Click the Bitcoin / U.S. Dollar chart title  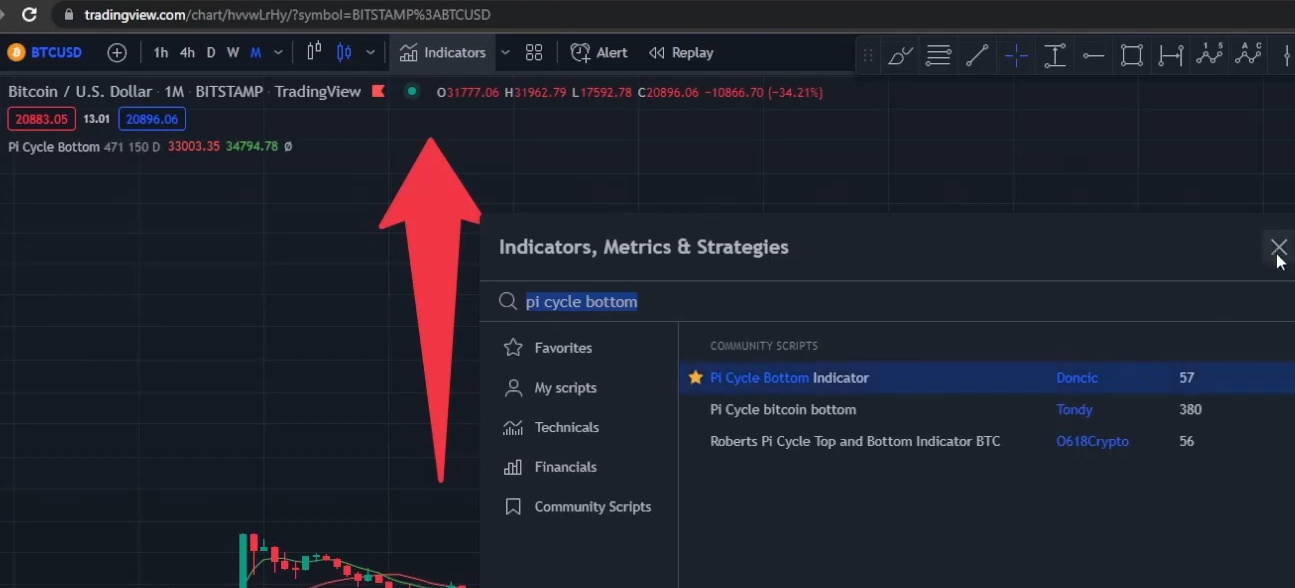pyautogui.click(x=80, y=92)
